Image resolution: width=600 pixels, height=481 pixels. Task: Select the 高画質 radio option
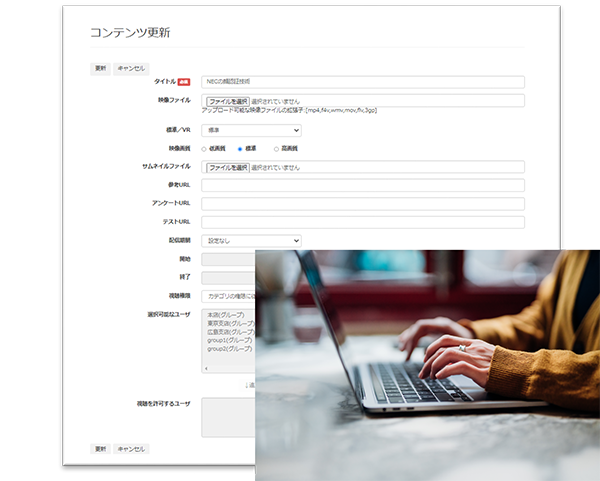point(276,149)
